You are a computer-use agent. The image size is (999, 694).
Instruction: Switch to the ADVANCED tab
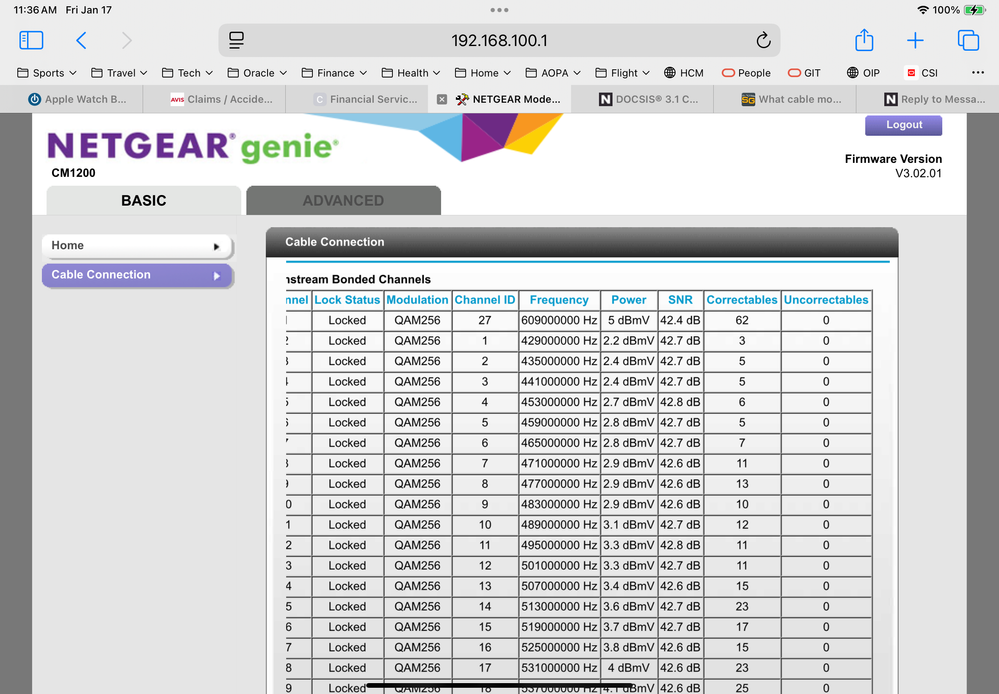click(x=343, y=200)
